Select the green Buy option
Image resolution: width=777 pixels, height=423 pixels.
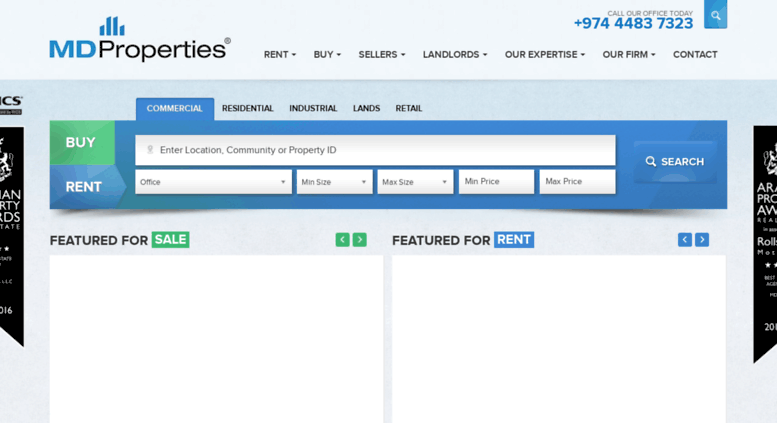pos(82,143)
